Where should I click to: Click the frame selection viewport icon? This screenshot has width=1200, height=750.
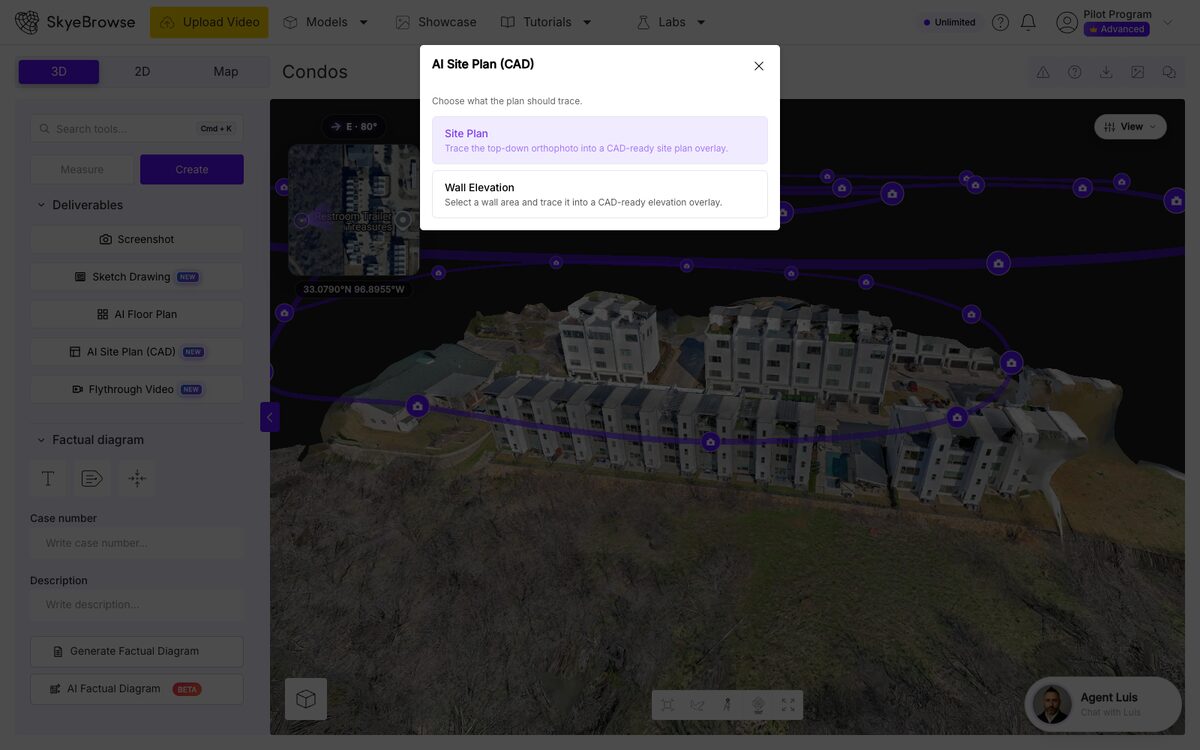point(667,705)
